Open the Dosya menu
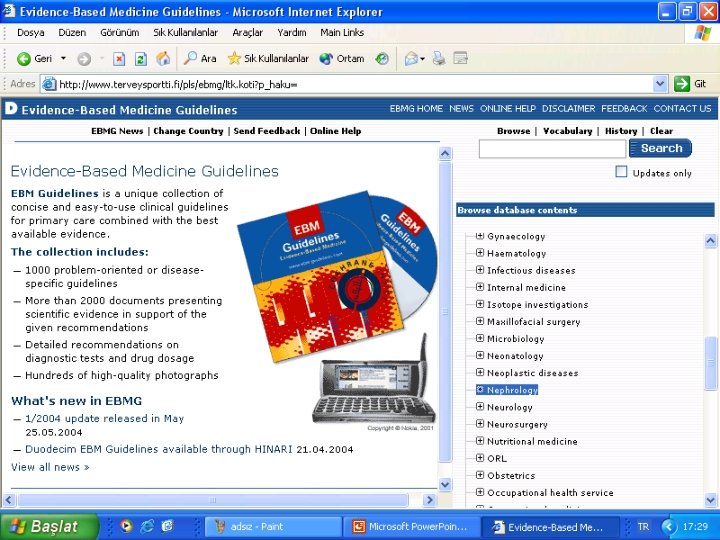The image size is (720, 540). point(31,33)
